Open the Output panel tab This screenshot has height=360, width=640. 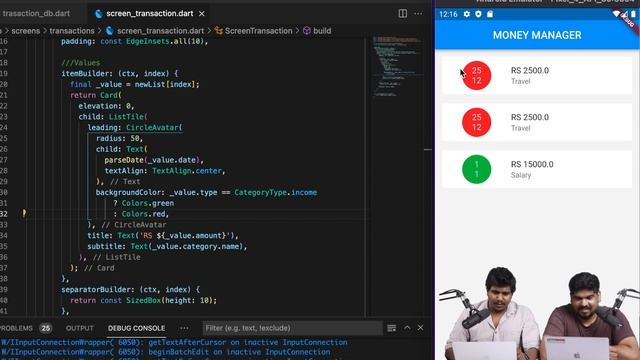point(80,328)
